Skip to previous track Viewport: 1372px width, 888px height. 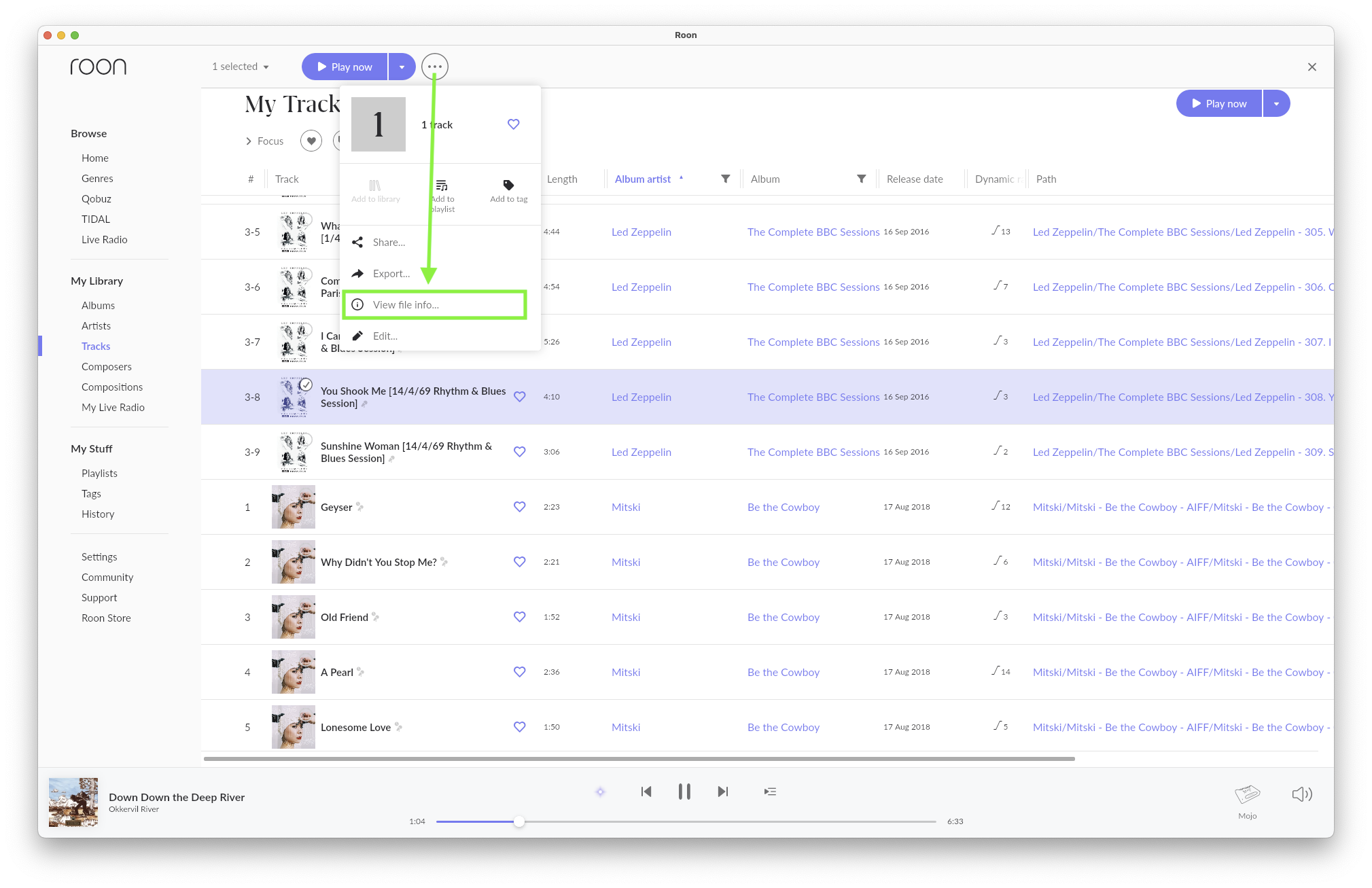[646, 792]
